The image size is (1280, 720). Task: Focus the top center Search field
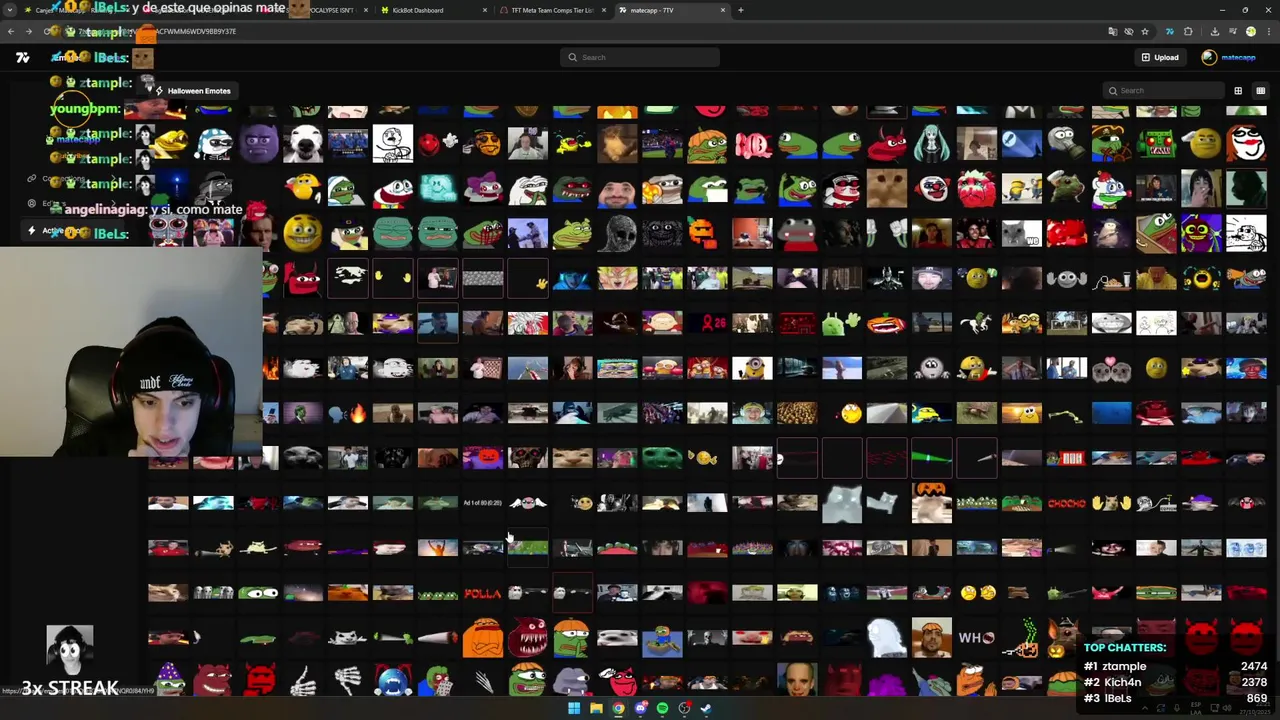[x=640, y=57]
